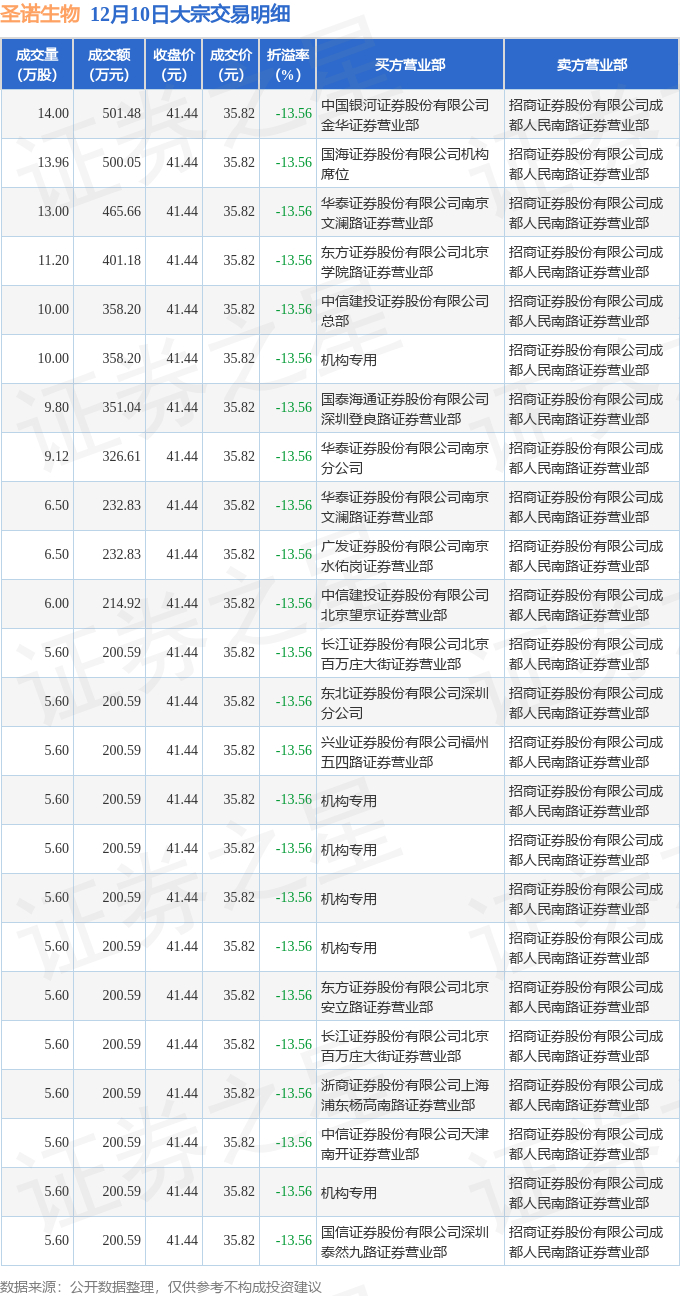Click buyer 国海证券 机构席位 cell
Image resolution: width=680 pixels, height=1296 pixels.
pyautogui.click(x=405, y=163)
